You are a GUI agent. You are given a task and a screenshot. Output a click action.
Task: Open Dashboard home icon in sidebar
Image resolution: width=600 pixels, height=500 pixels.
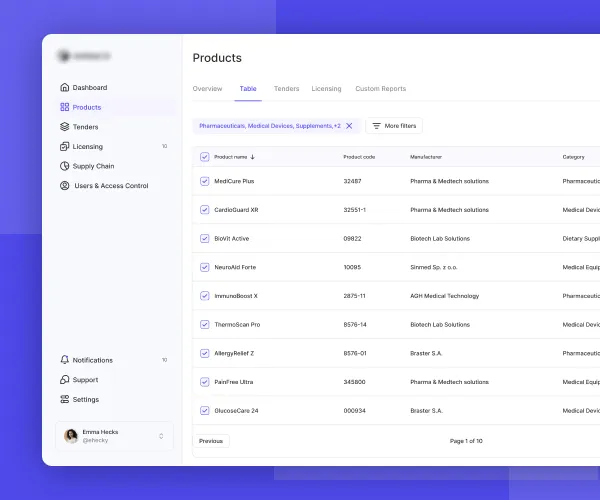pyautogui.click(x=65, y=87)
